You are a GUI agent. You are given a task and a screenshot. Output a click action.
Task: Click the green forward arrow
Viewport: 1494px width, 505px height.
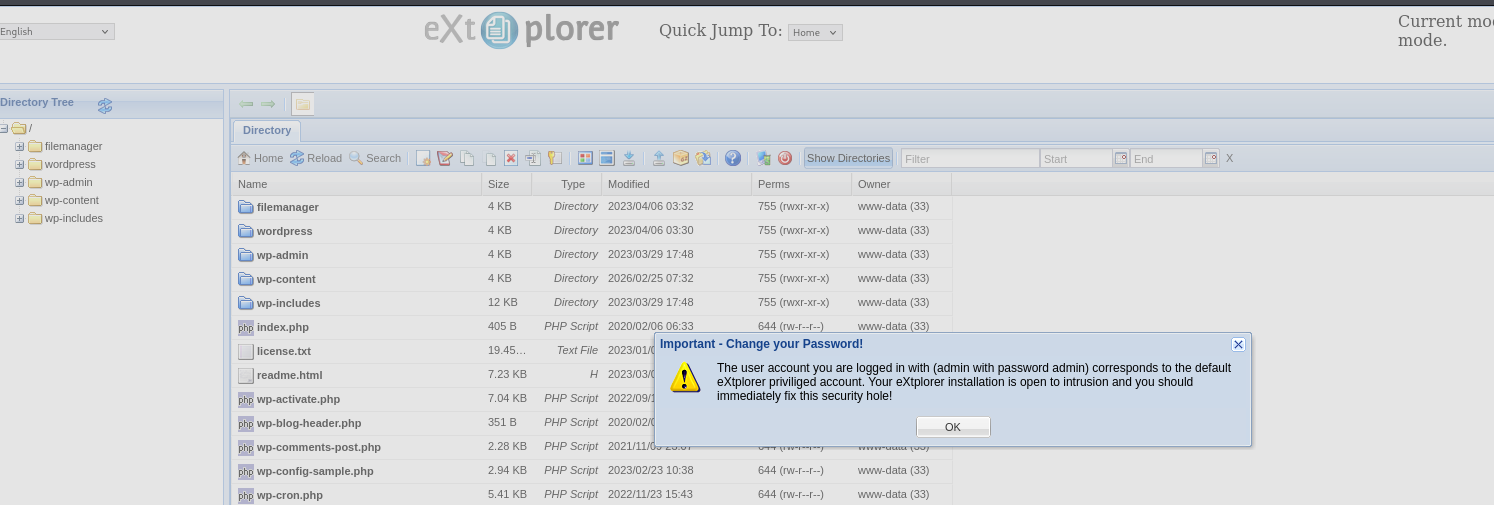click(268, 104)
